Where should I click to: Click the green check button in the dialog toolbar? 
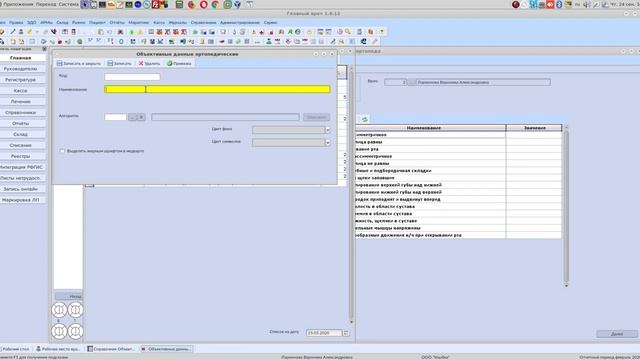pyautogui.click(x=179, y=63)
